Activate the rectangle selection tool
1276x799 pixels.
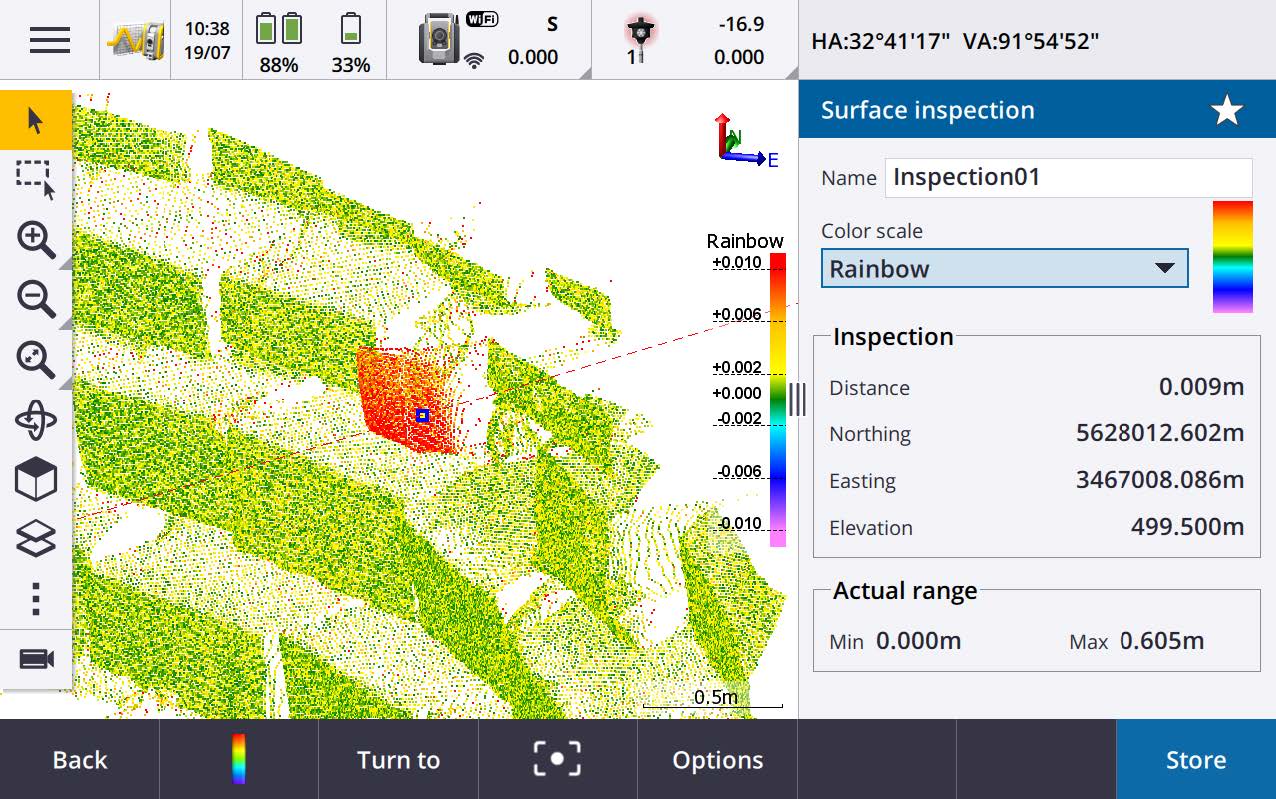36,179
